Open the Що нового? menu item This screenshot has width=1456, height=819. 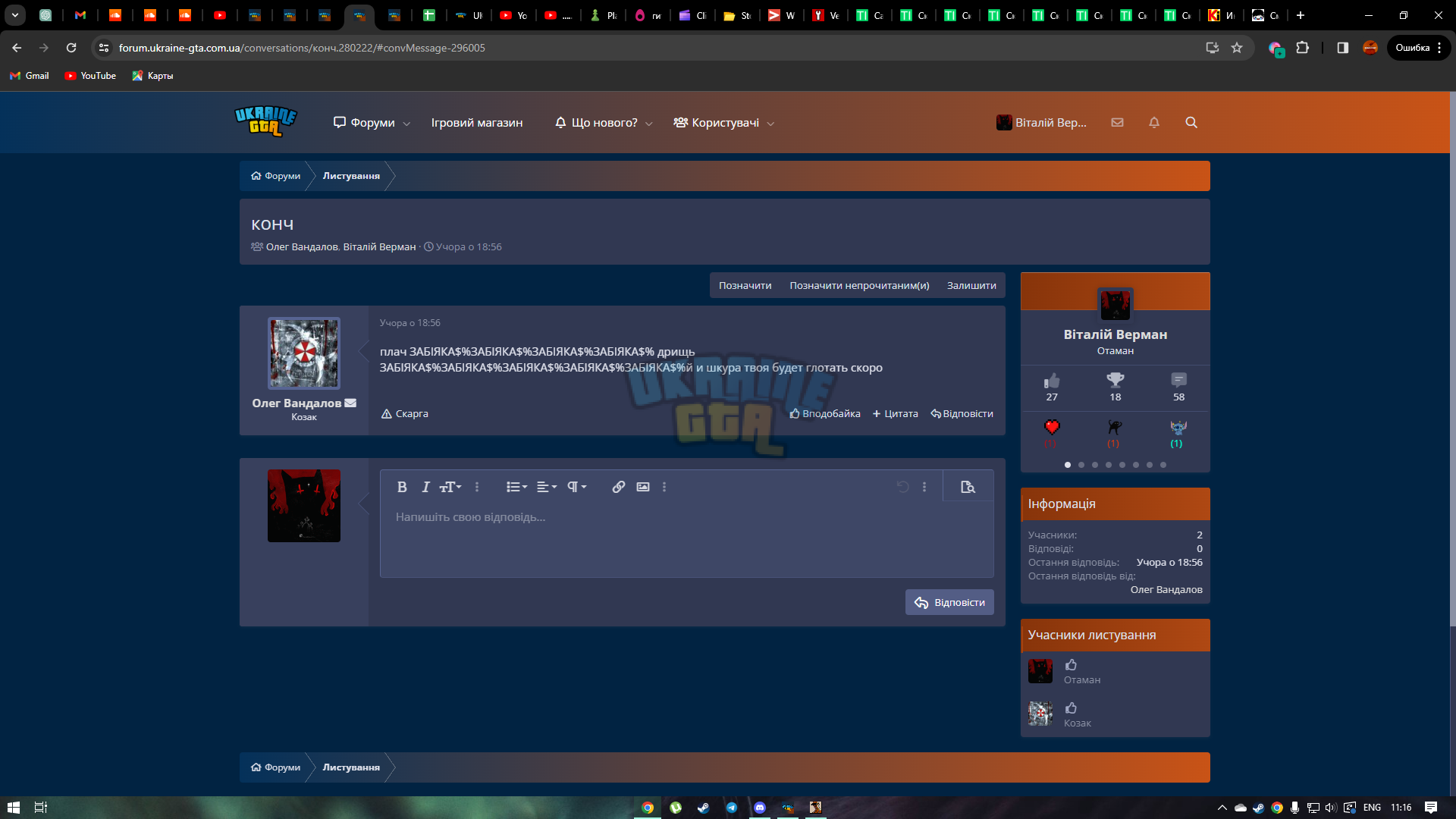click(x=596, y=123)
